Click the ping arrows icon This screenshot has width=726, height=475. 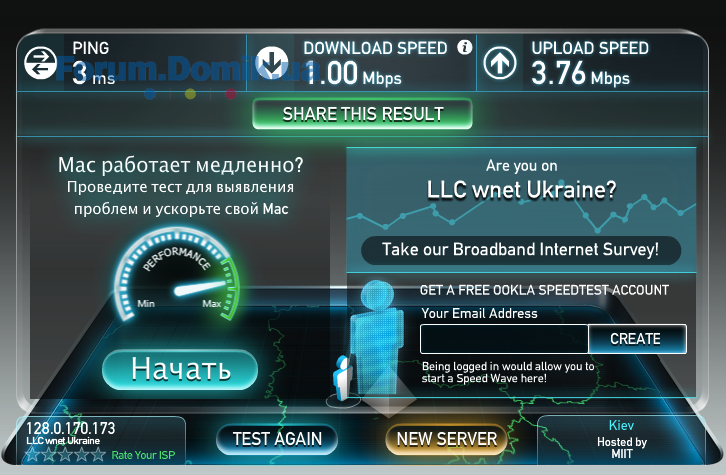(40, 62)
